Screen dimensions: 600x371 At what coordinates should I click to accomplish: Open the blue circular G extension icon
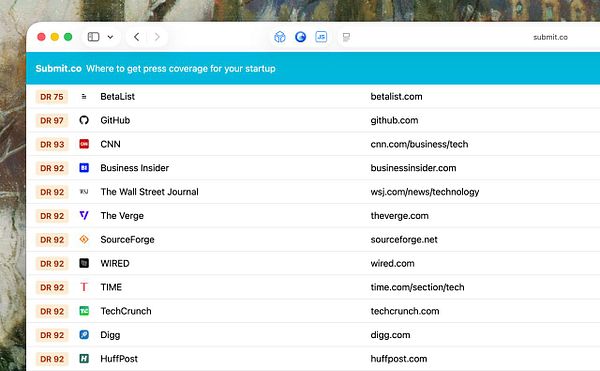(300, 37)
